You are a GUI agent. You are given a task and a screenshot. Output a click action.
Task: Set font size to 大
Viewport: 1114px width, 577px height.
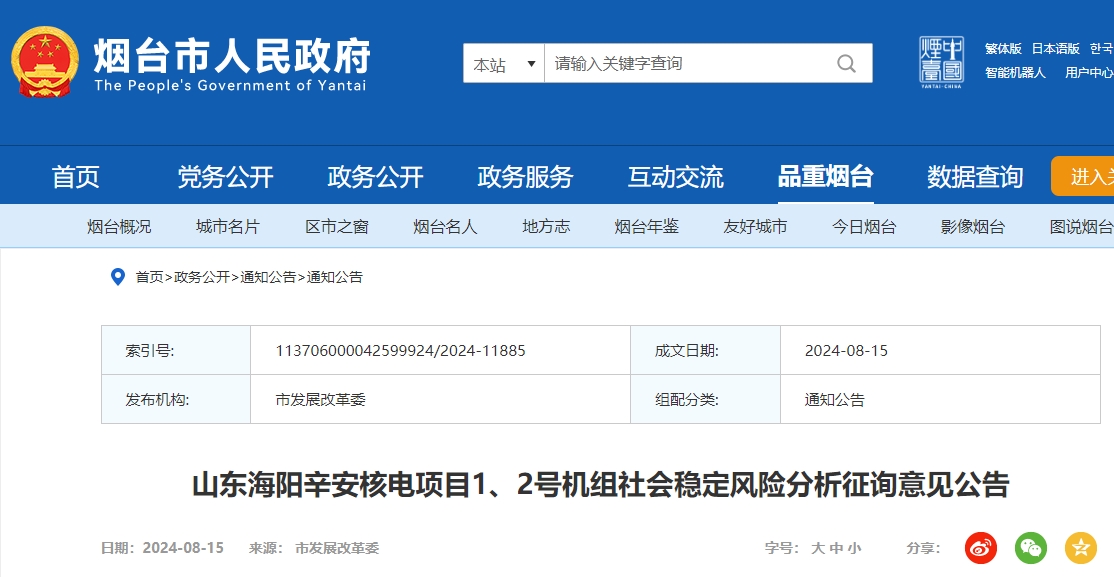(x=817, y=548)
